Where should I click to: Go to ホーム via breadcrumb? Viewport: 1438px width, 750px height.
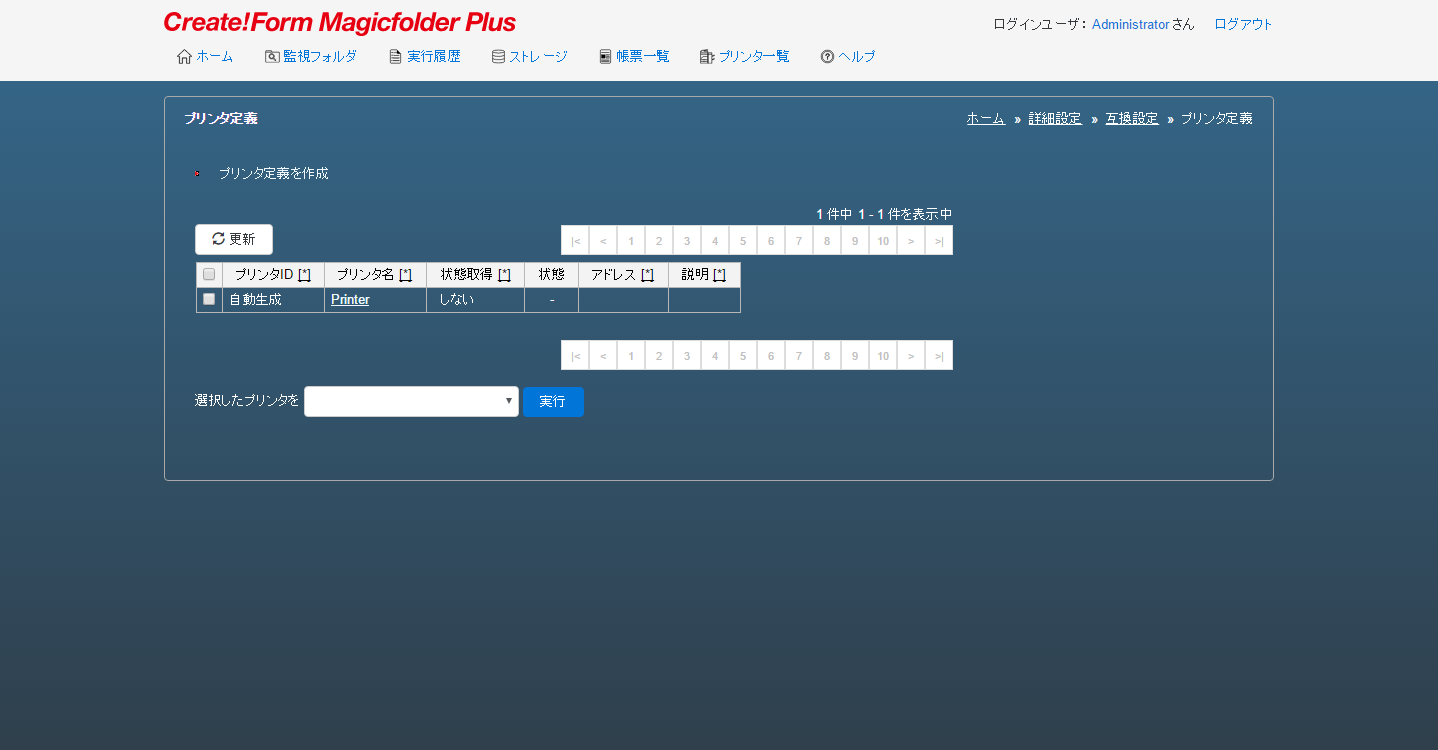tap(985, 118)
